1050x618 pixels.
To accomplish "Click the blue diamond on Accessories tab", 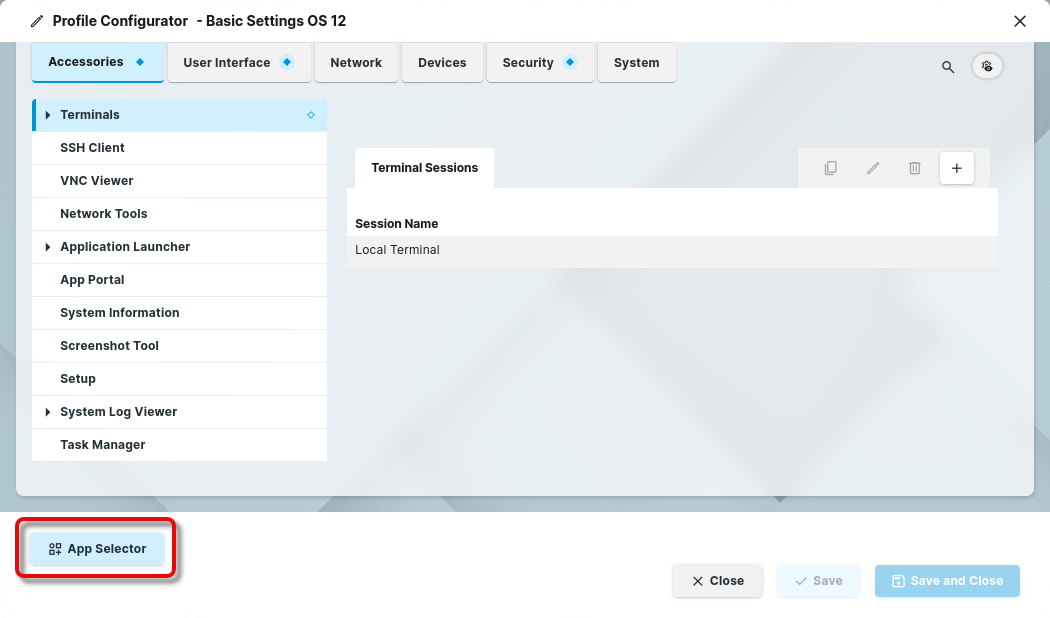I will pyautogui.click(x=140, y=62).
